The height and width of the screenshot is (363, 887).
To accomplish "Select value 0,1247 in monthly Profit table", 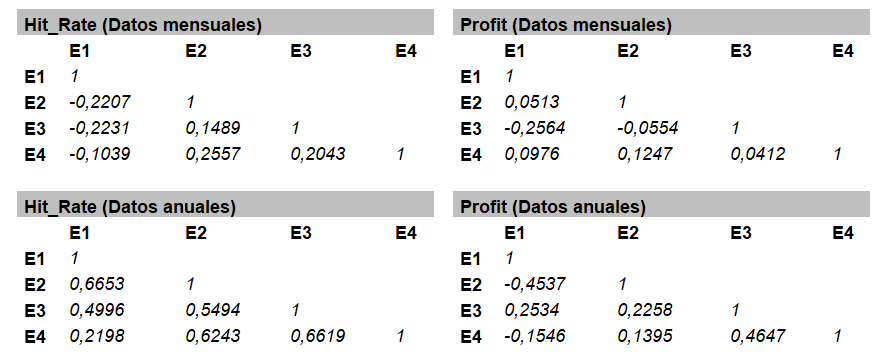I will tap(645, 154).
